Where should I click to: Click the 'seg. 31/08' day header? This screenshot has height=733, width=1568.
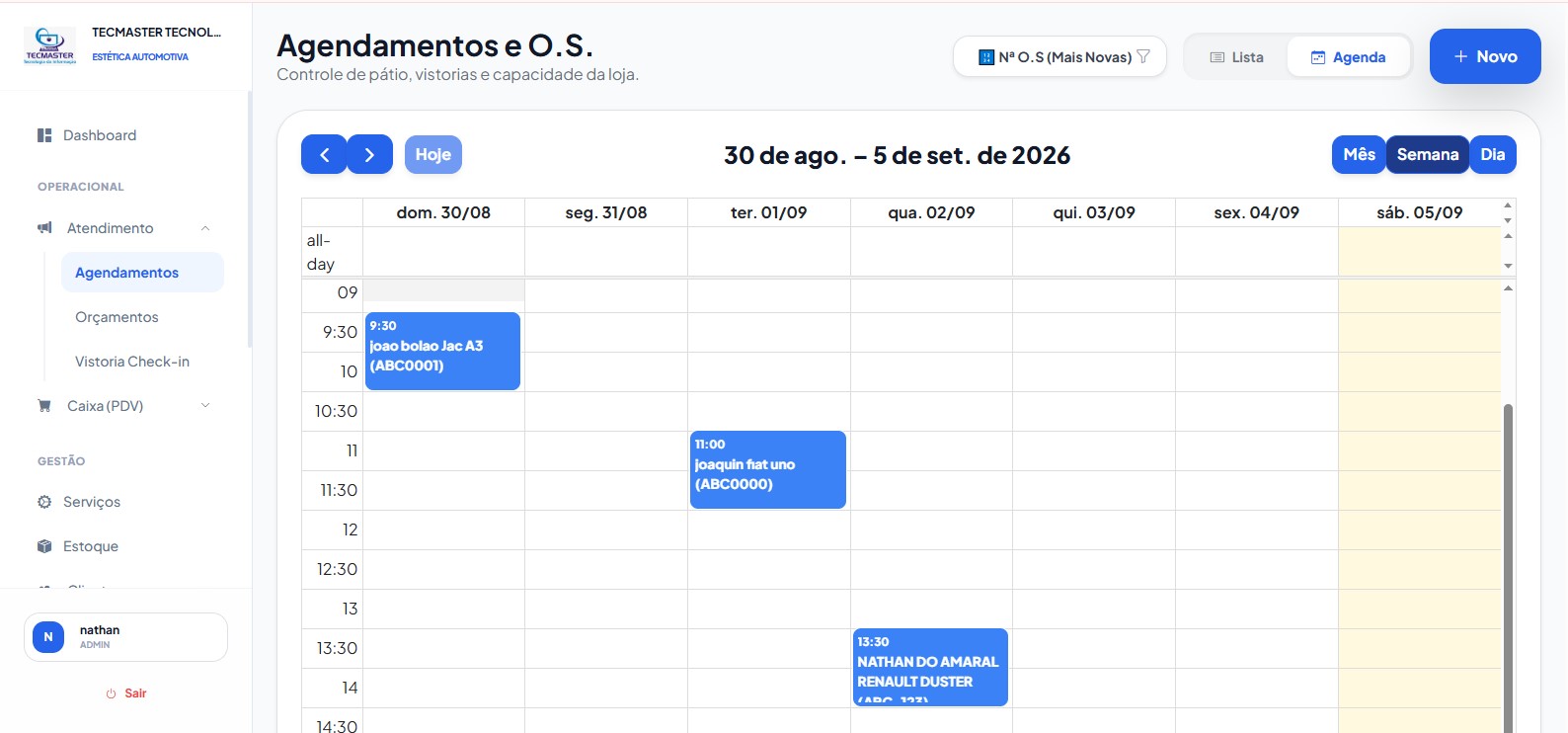pyautogui.click(x=606, y=212)
